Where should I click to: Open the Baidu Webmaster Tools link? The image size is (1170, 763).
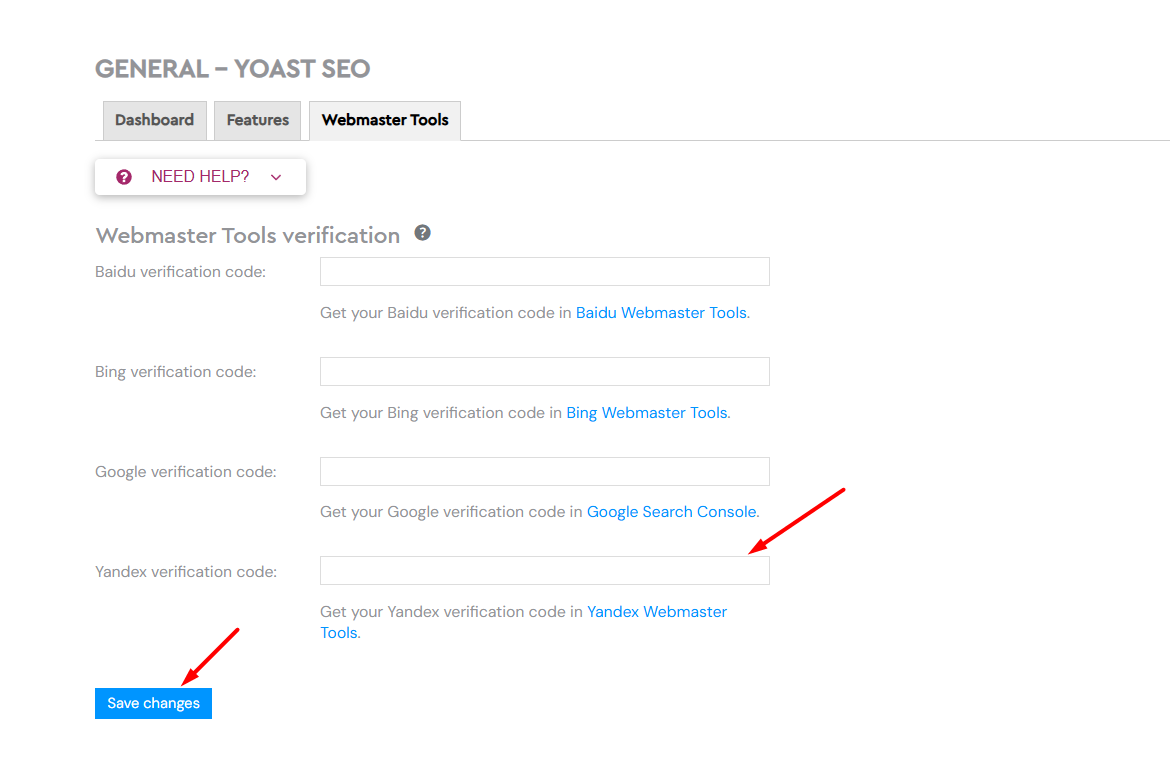tap(661, 313)
